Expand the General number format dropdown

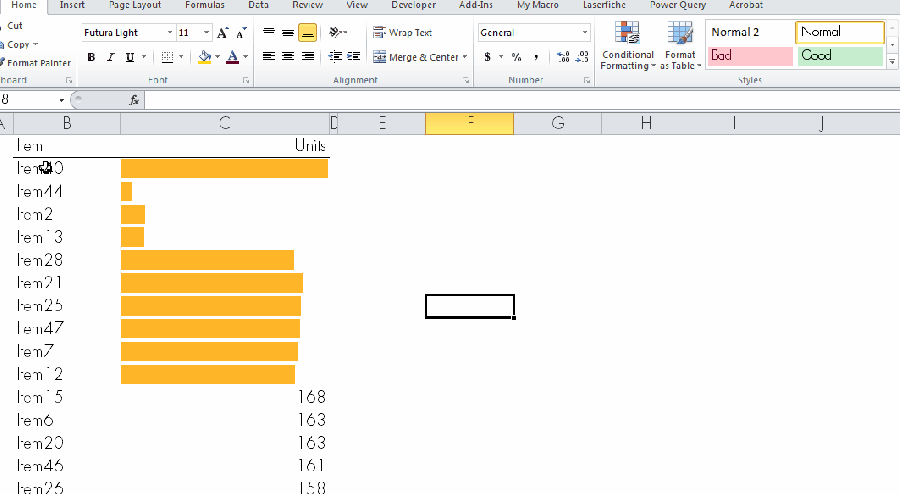tap(585, 33)
